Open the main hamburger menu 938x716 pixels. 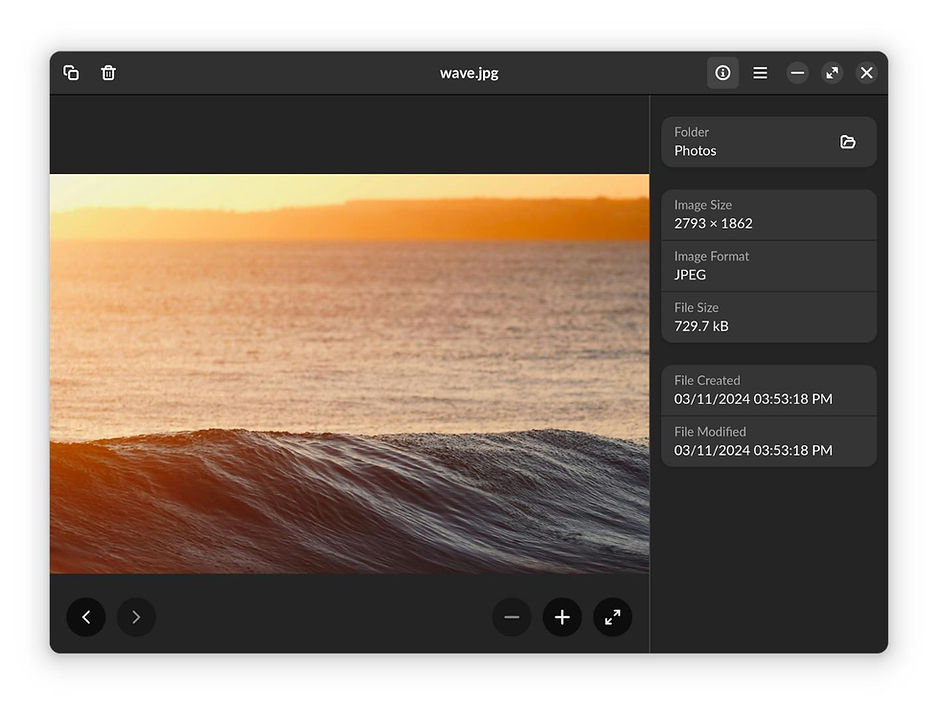[760, 72]
